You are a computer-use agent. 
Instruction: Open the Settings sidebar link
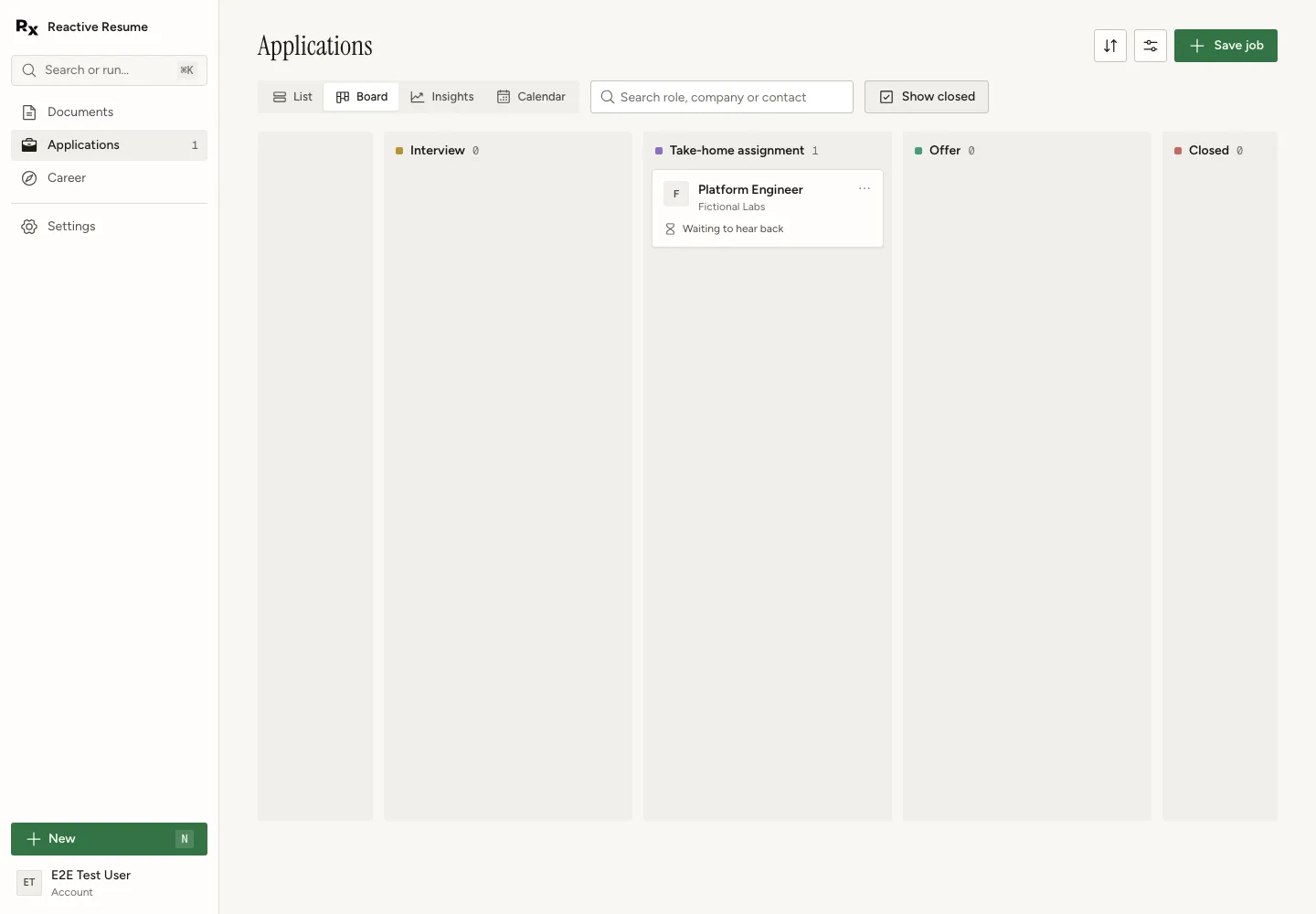click(x=109, y=227)
